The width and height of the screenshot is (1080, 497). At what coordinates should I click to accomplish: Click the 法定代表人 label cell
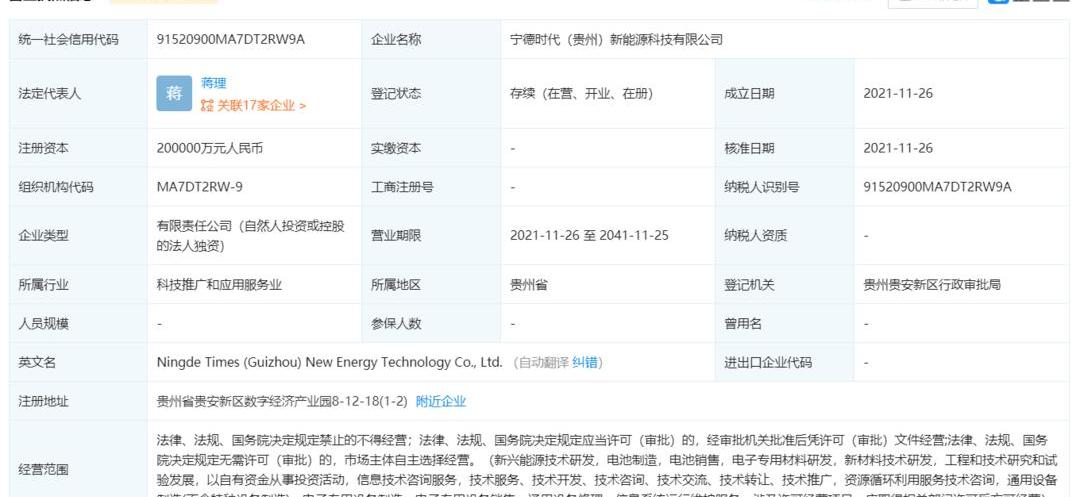pyautogui.click(x=79, y=94)
